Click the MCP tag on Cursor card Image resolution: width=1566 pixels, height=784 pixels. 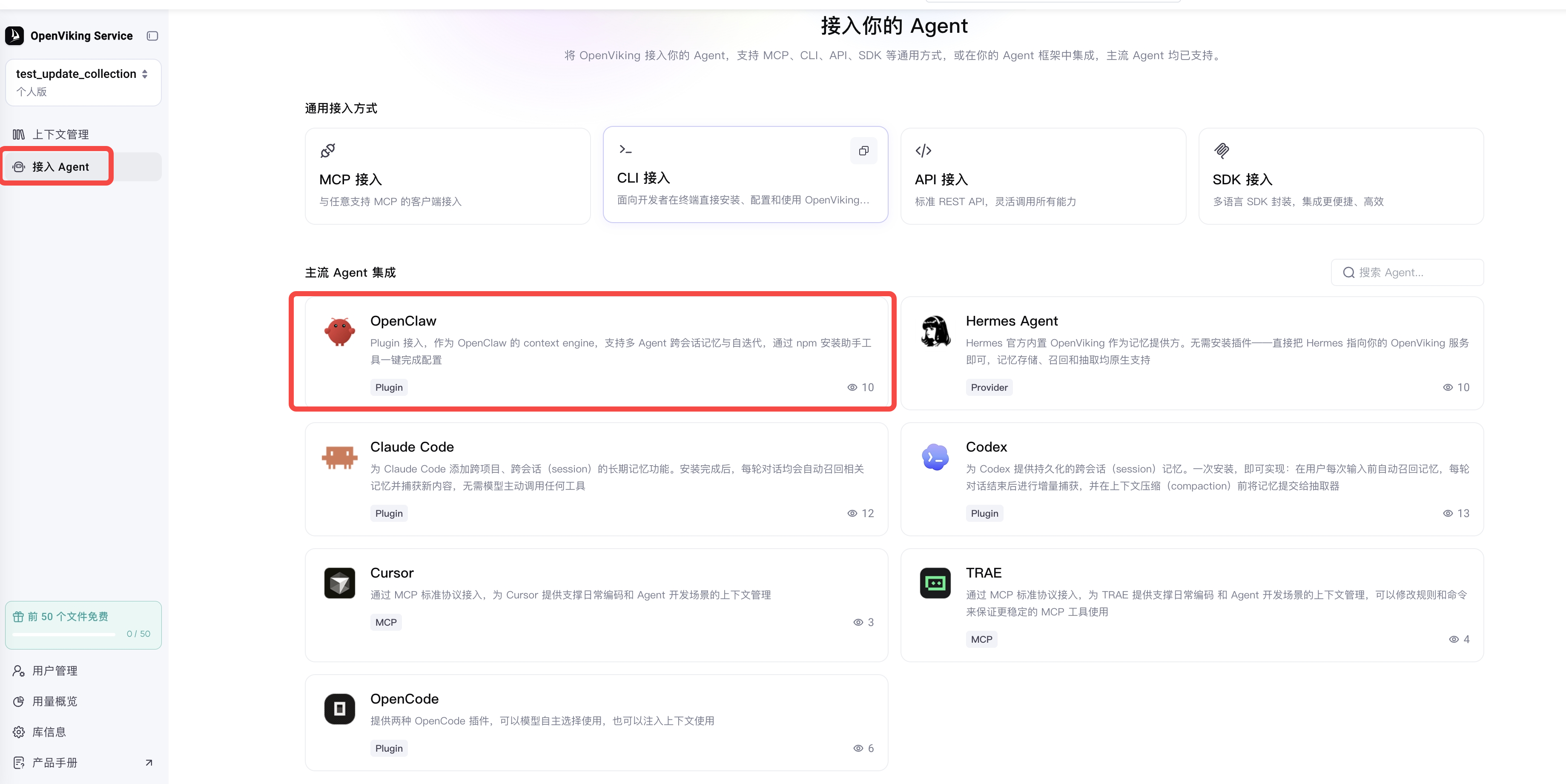point(386,622)
